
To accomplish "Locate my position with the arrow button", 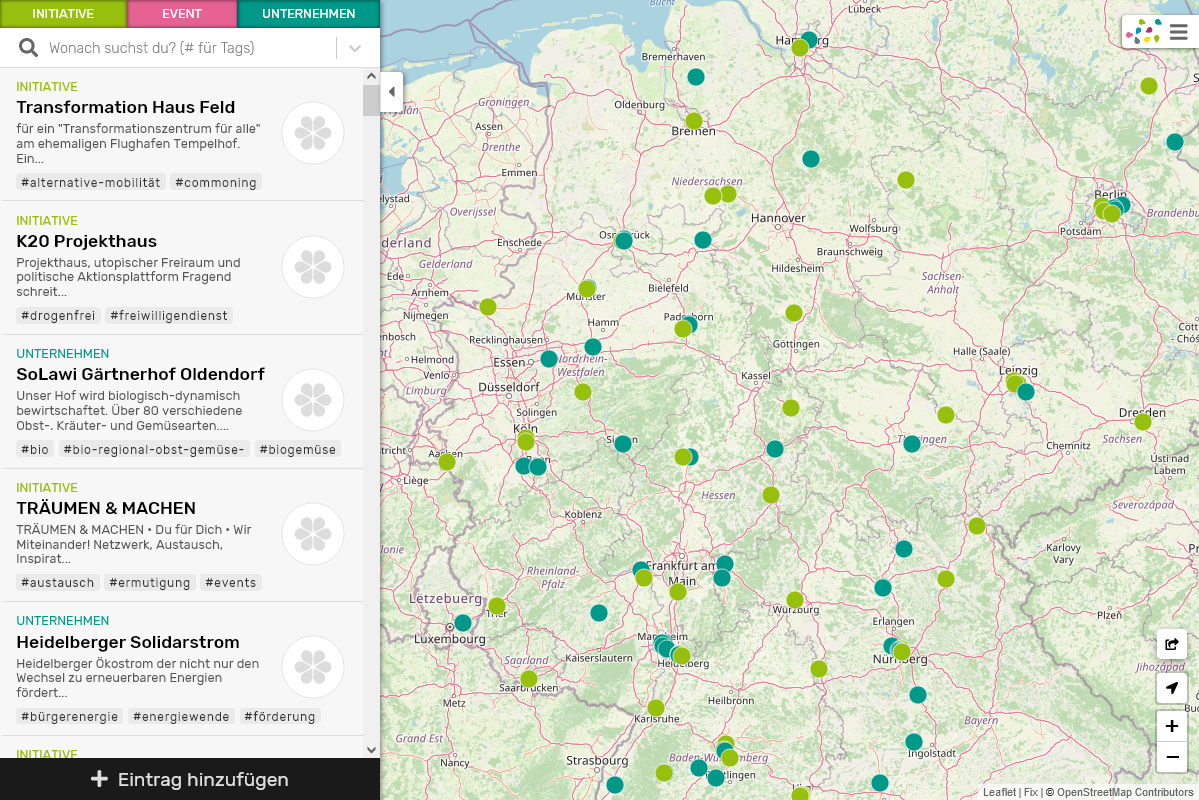I will pyautogui.click(x=1171, y=688).
